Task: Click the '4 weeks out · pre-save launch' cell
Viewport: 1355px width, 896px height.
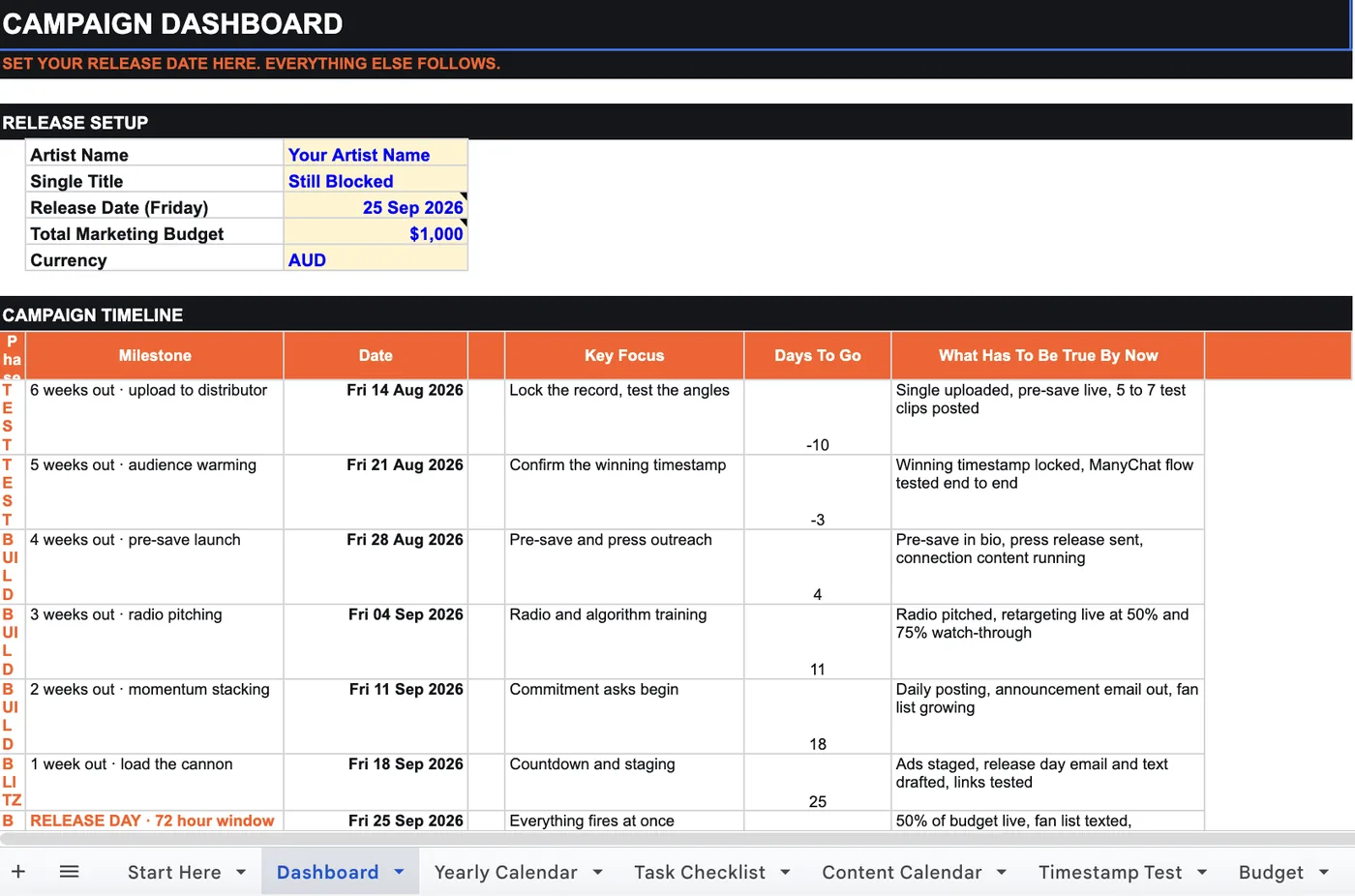Action: 155,567
